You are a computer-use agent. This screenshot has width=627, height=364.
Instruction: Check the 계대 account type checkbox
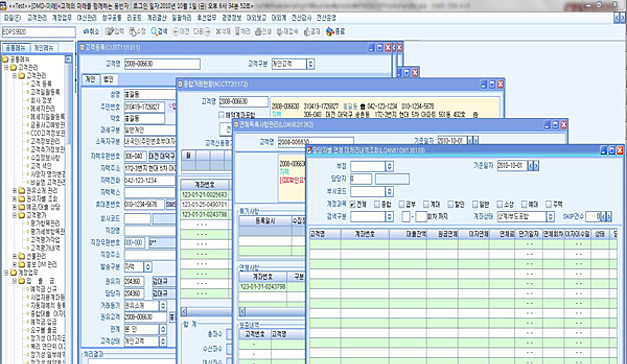[x=426, y=204]
